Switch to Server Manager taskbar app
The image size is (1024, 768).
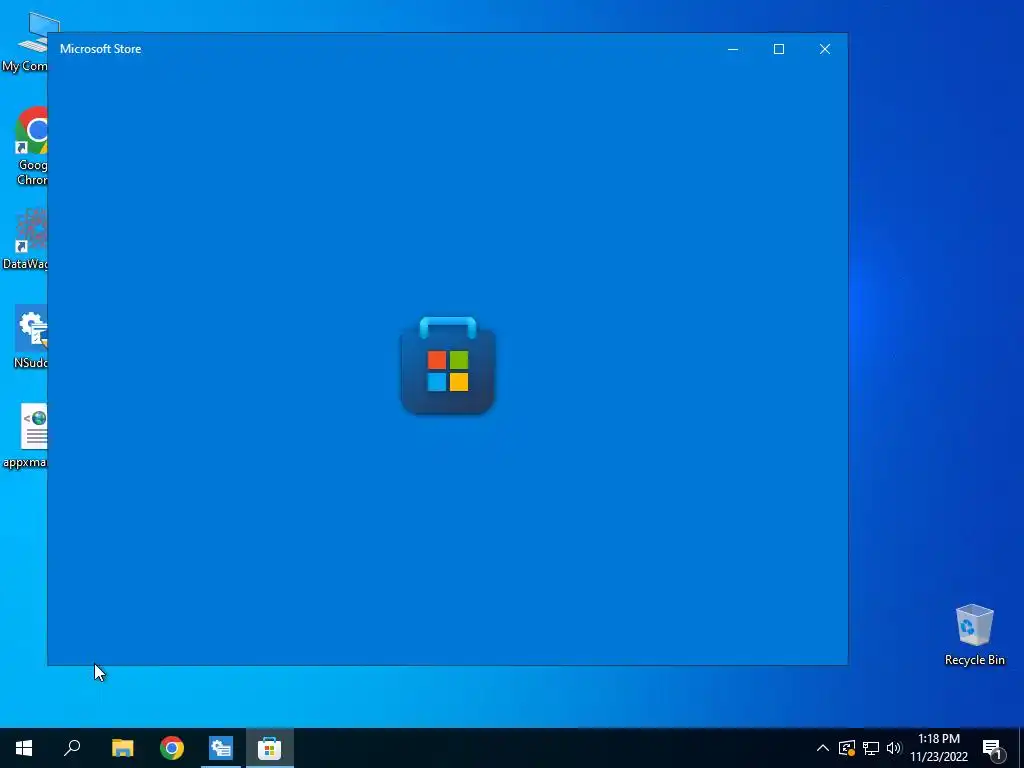click(221, 748)
